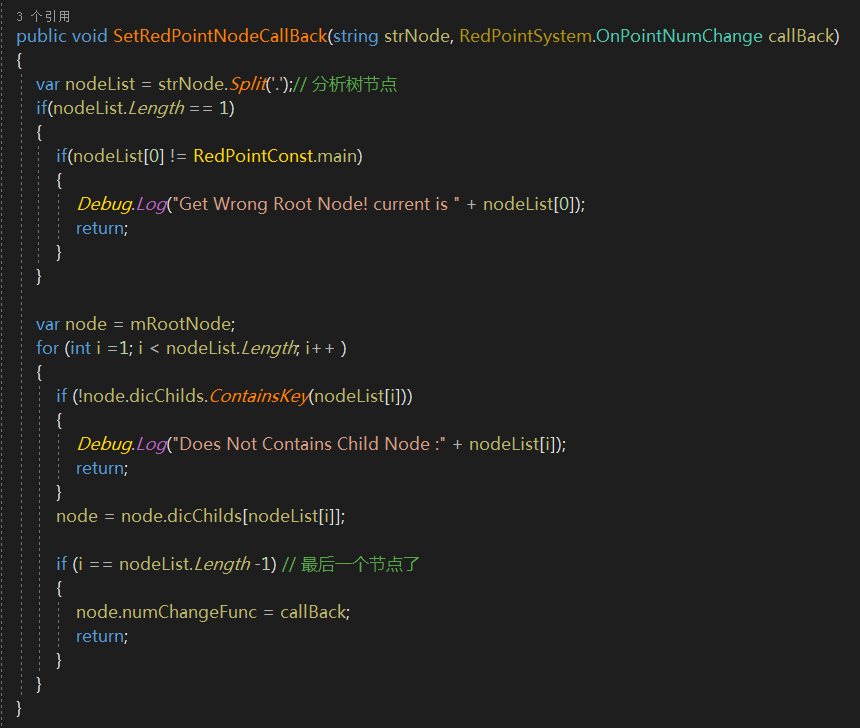The image size is (860, 728).
Task: Select the 'public' keyword in method signature
Action: pos(41,36)
